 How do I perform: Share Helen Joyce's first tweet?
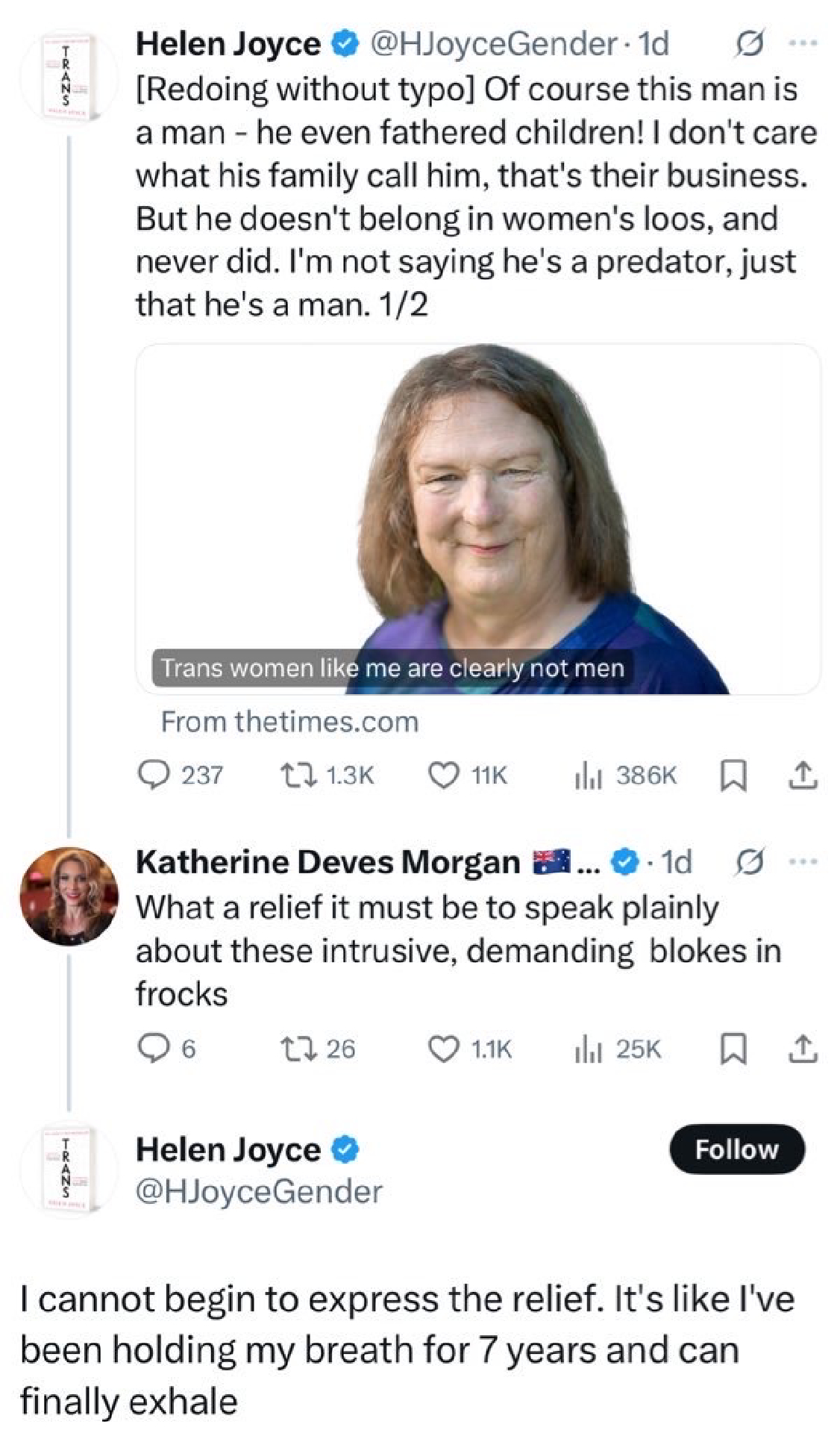point(803,775)
